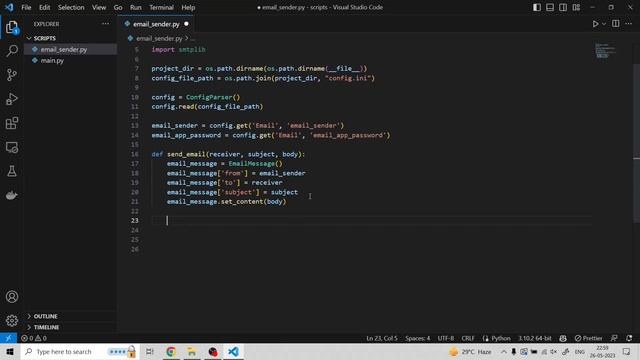Change line endings via CRLF status item
Screen dimensions: 640x360
468,338
